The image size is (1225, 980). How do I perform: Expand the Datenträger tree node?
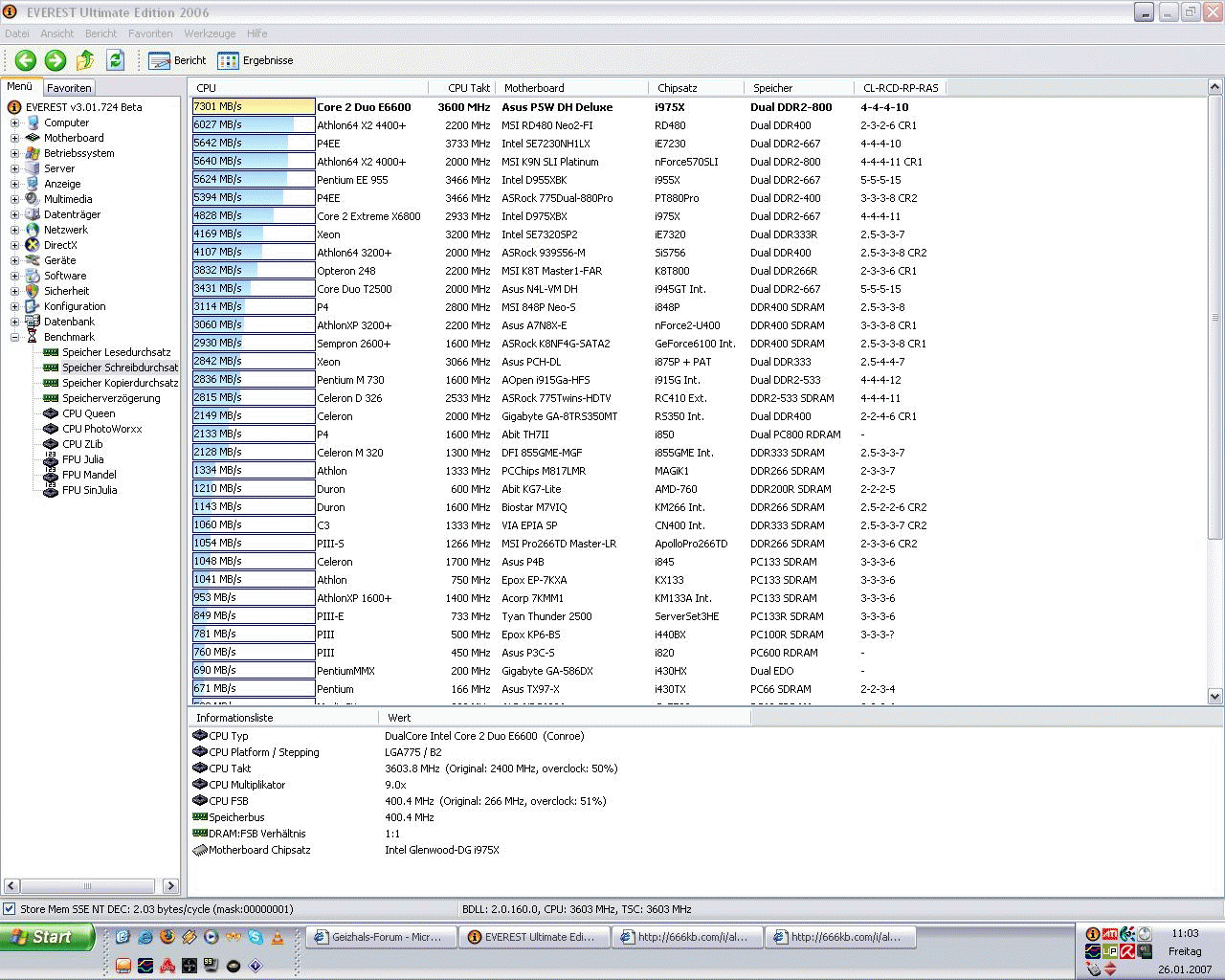pos(14,214)
